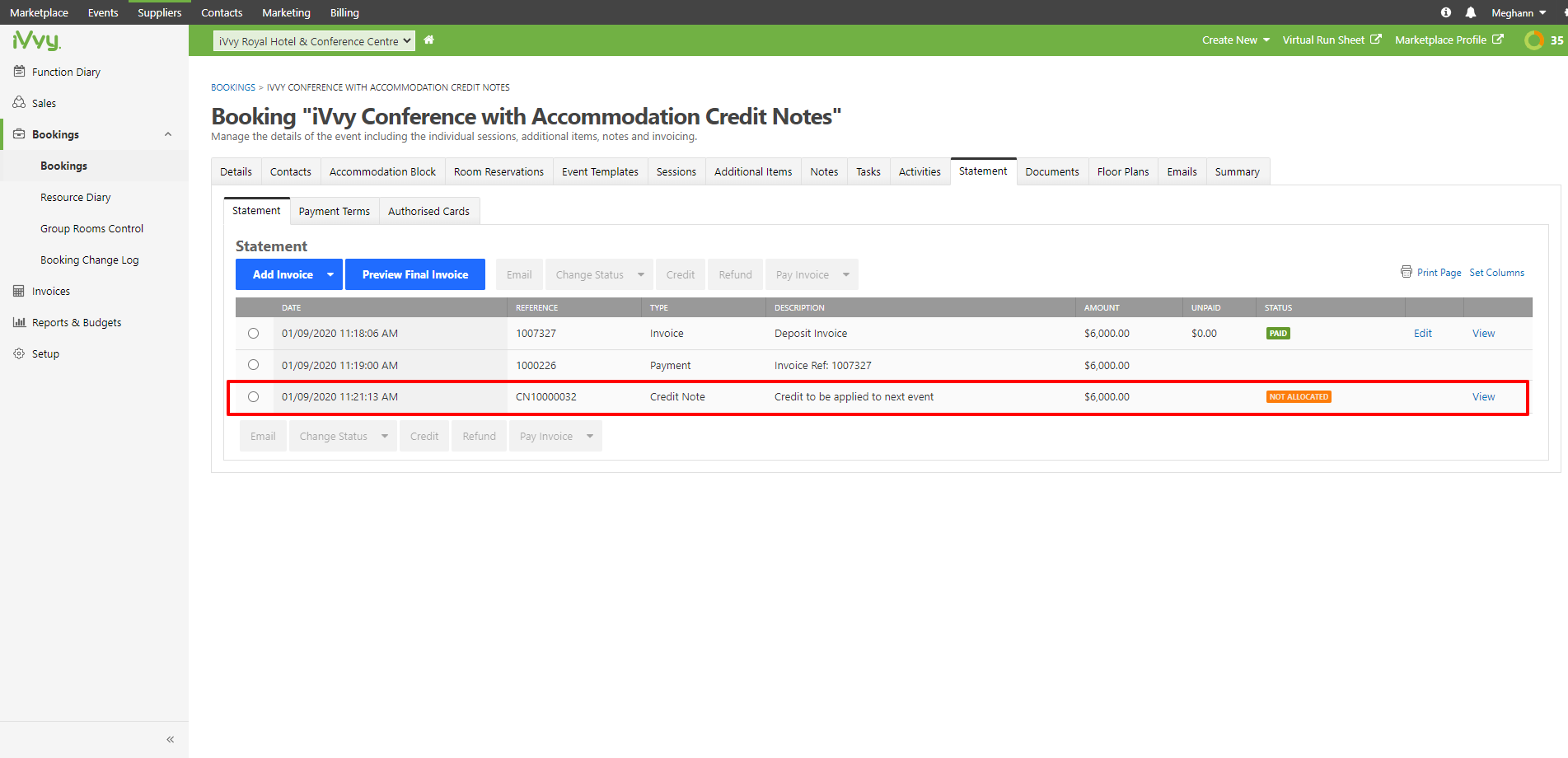The image size is (1568, 758).
Task: Click Edit on Deposit Invoice row
Action: pos(1423,333)
